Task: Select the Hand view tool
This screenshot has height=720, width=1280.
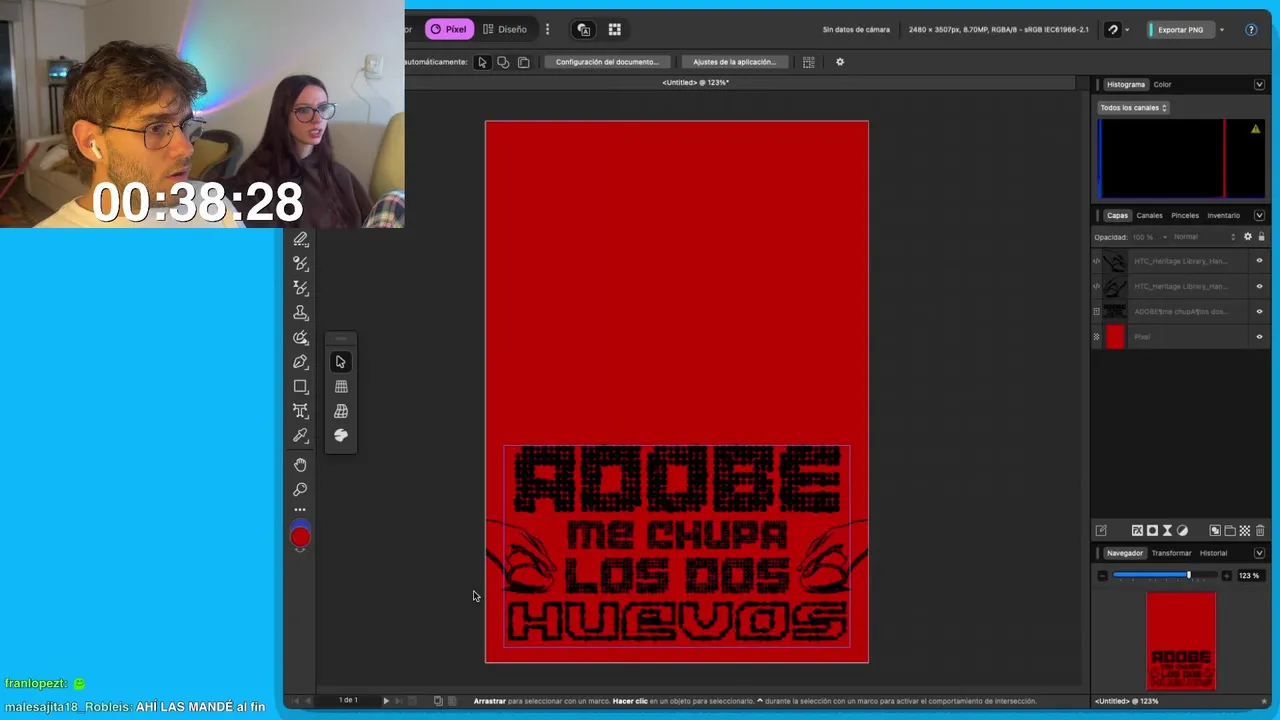Action: [300, 465]
